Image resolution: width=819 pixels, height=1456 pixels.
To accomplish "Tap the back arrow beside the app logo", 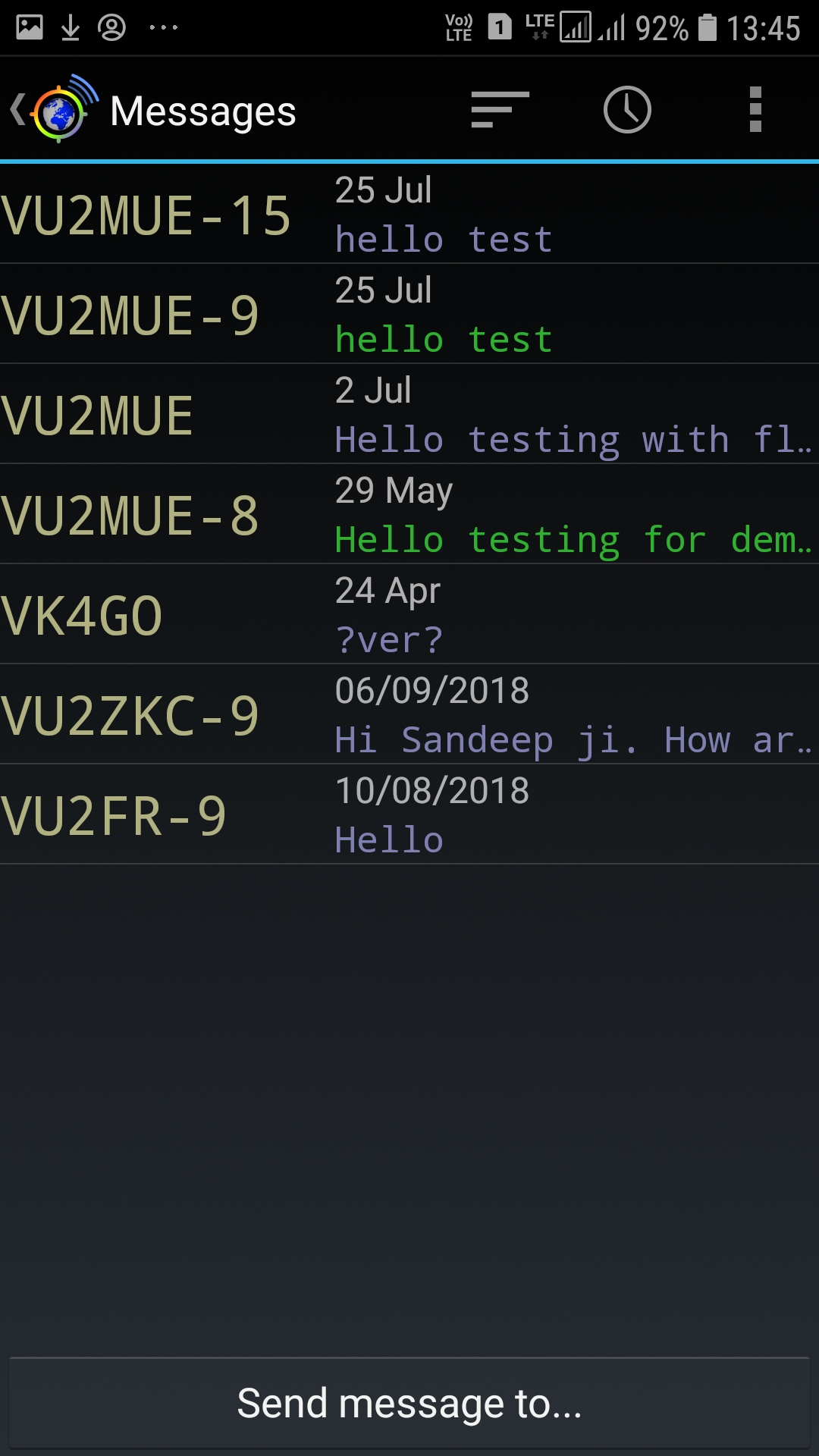I will pyautogui.click(x=17, y=109).
